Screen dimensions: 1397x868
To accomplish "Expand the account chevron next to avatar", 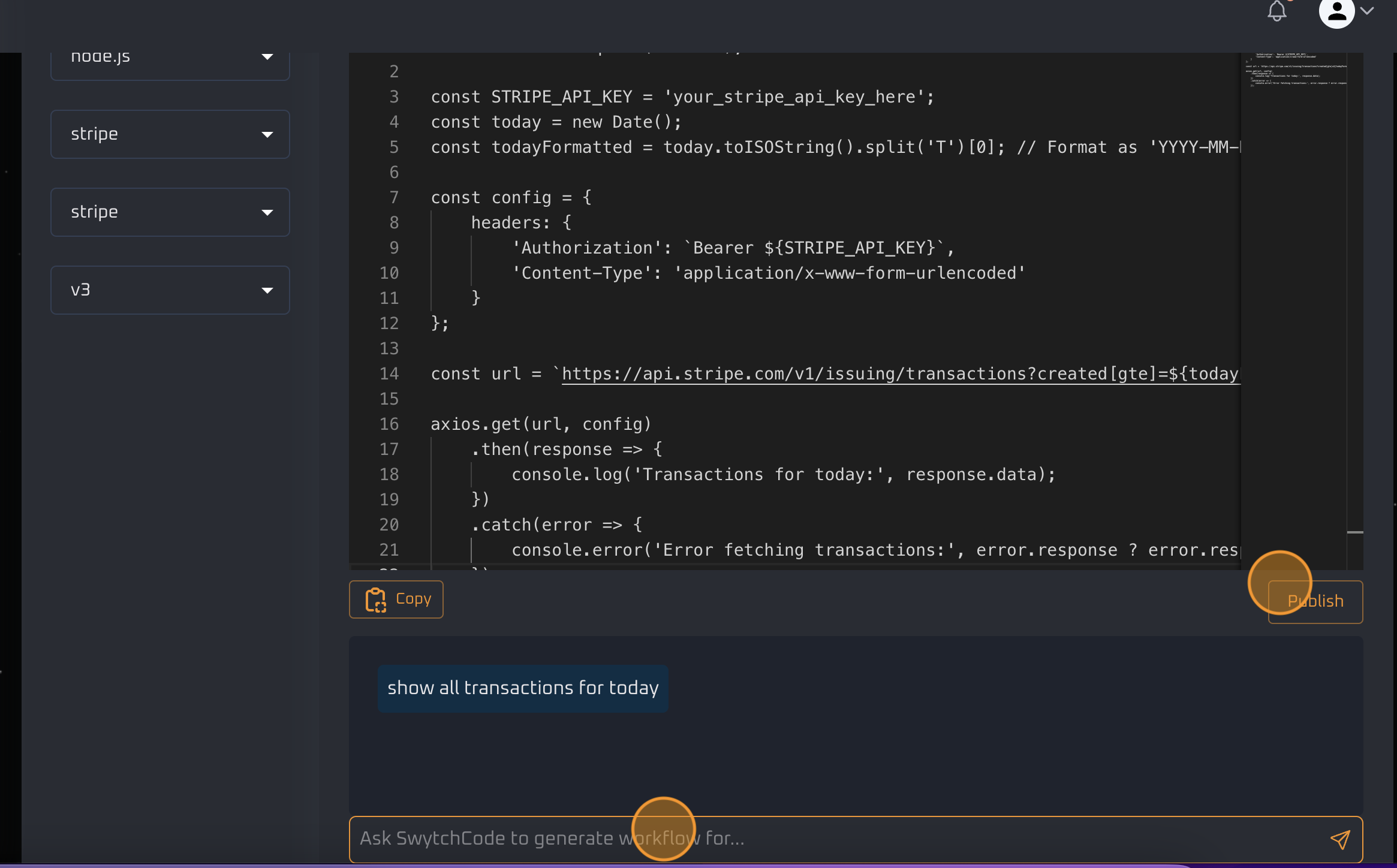I will click(x=1367, y=11).
